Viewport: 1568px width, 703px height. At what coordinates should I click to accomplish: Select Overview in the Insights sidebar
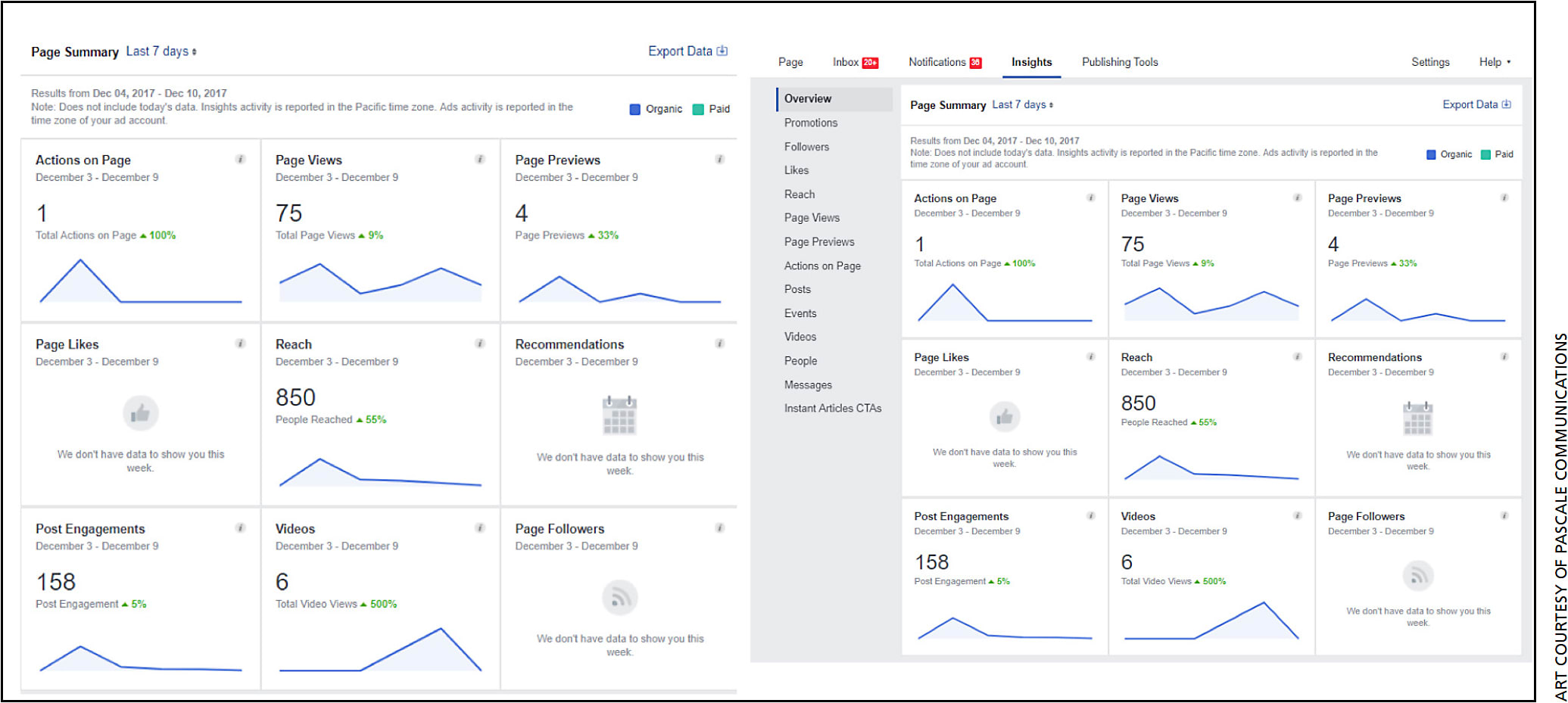pyautogui.click(x=807, y=98)
